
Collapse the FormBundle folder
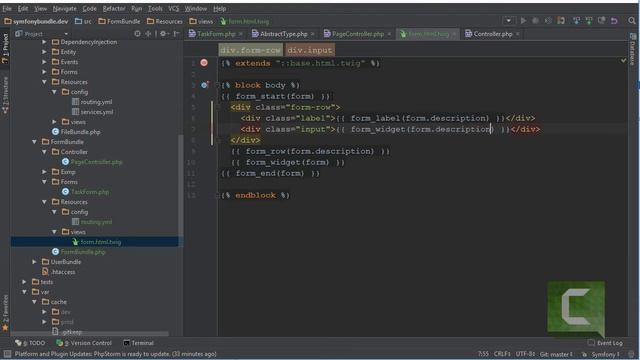click(x=35, y=142)
